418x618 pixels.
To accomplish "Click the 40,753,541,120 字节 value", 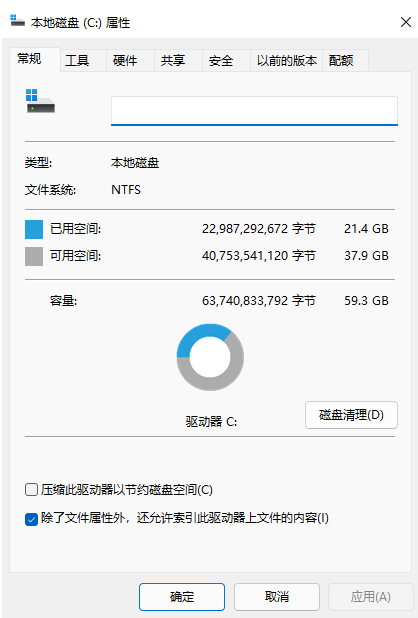I will pos(259,256).
